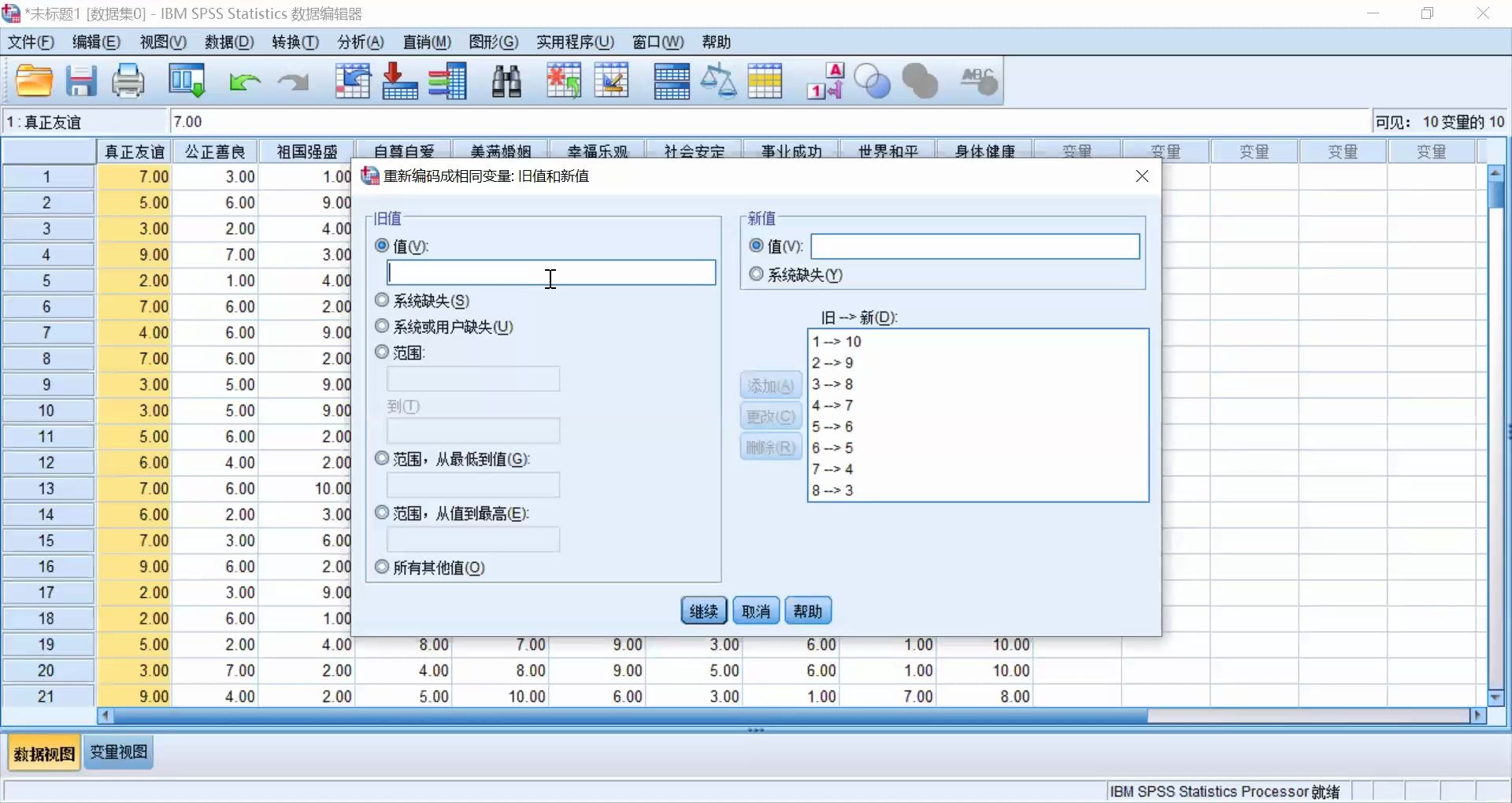This screenshot has width=1512, height=803.
Task: Open Variables info toolbar icon
Action: (448, 81)
